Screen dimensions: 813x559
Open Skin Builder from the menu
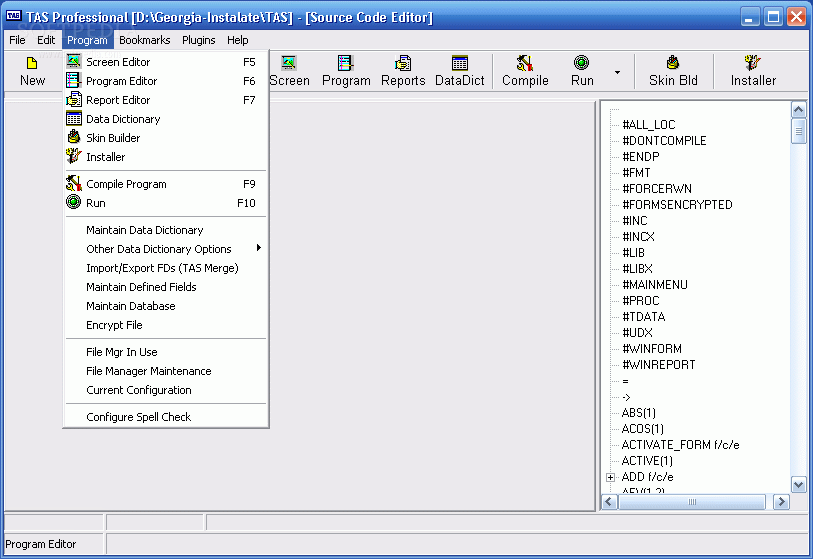pyautogui.click(x=166, y=138)
